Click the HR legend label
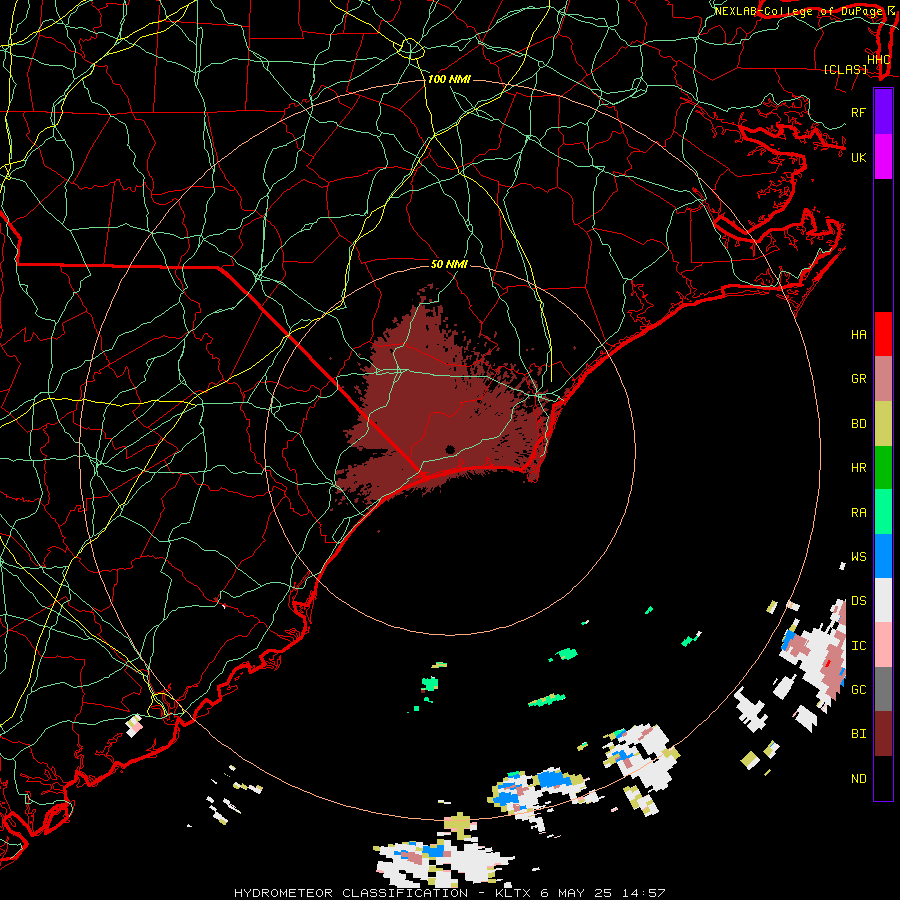The height and width of the screenshot is (900, 900). [858, 468]
